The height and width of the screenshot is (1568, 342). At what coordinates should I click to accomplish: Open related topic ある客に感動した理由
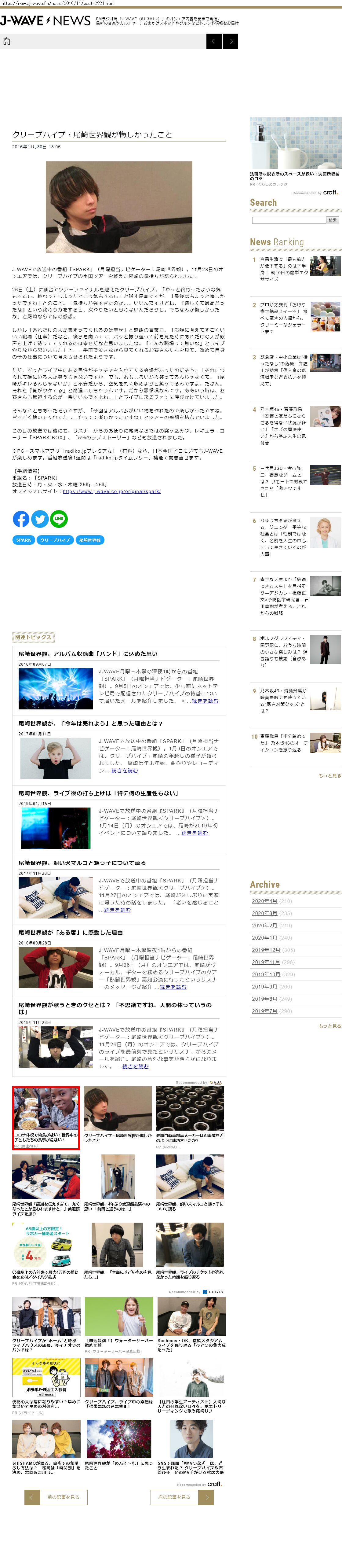[x=70, y=932]
